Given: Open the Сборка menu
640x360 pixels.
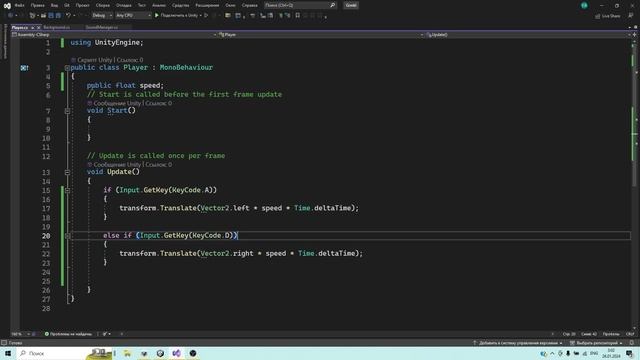Looking at the screenshot, I should pos(102,5).
